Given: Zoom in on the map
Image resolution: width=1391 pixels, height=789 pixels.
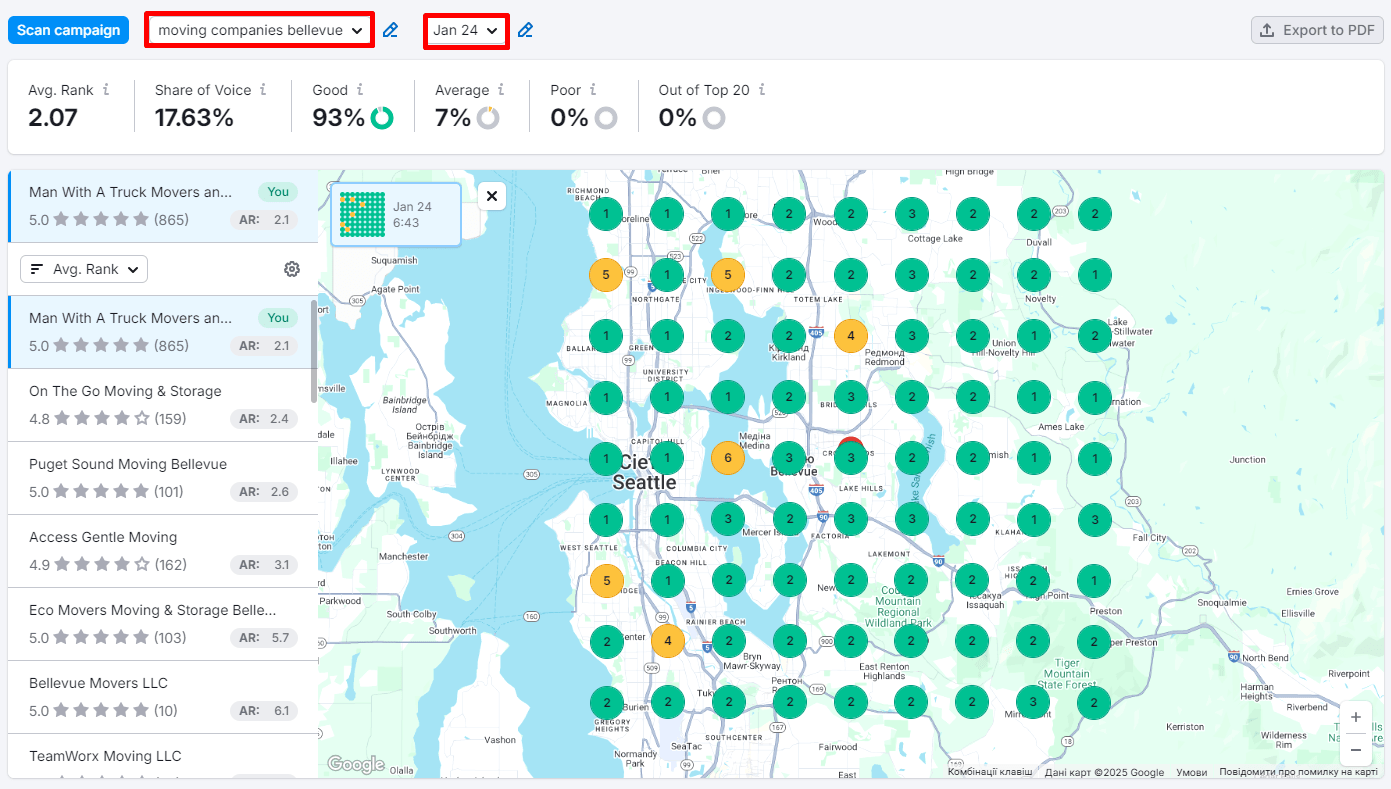Looking at the screenshot, I should [1356, 717].
